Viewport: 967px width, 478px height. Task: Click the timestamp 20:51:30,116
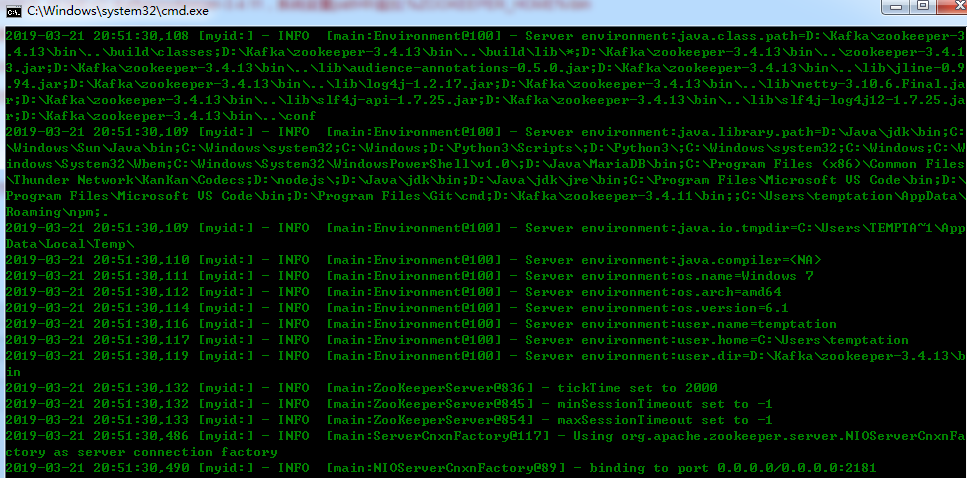(x=141, y=324)
